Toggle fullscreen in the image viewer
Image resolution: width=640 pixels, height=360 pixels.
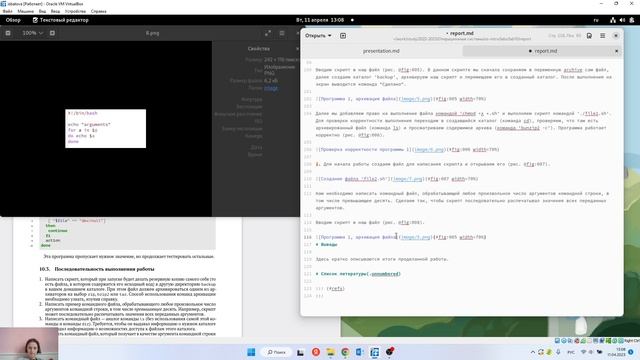tap(268, 33)
